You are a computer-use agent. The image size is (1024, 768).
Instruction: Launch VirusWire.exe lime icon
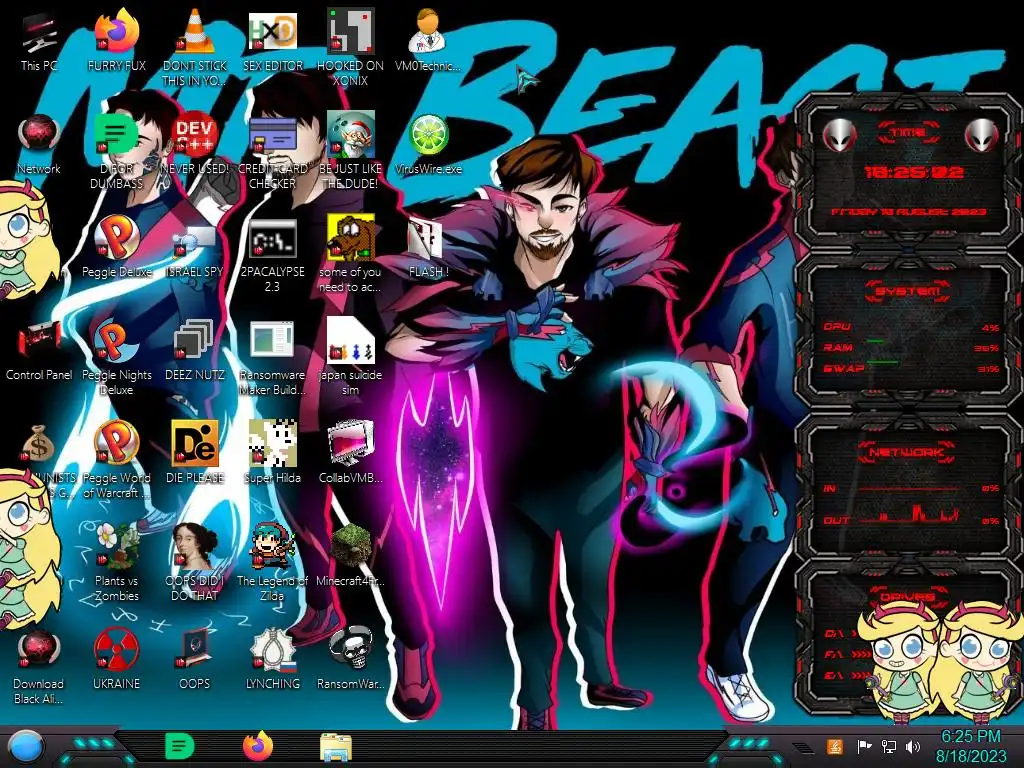pos(428,145)
